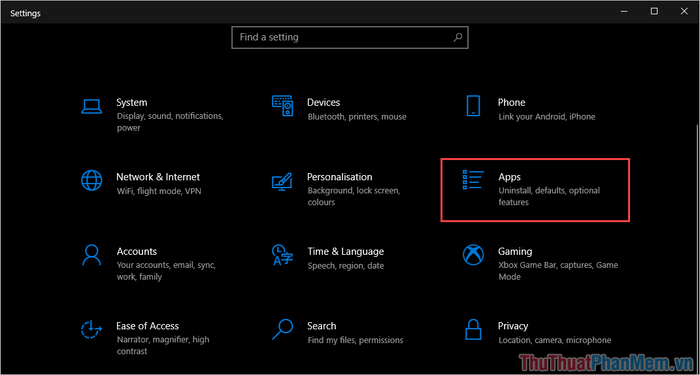Click 'Uninstall, defaults, optional features' description
The image size is (700, 375).
pyautogui.click(x=549, y=196)
